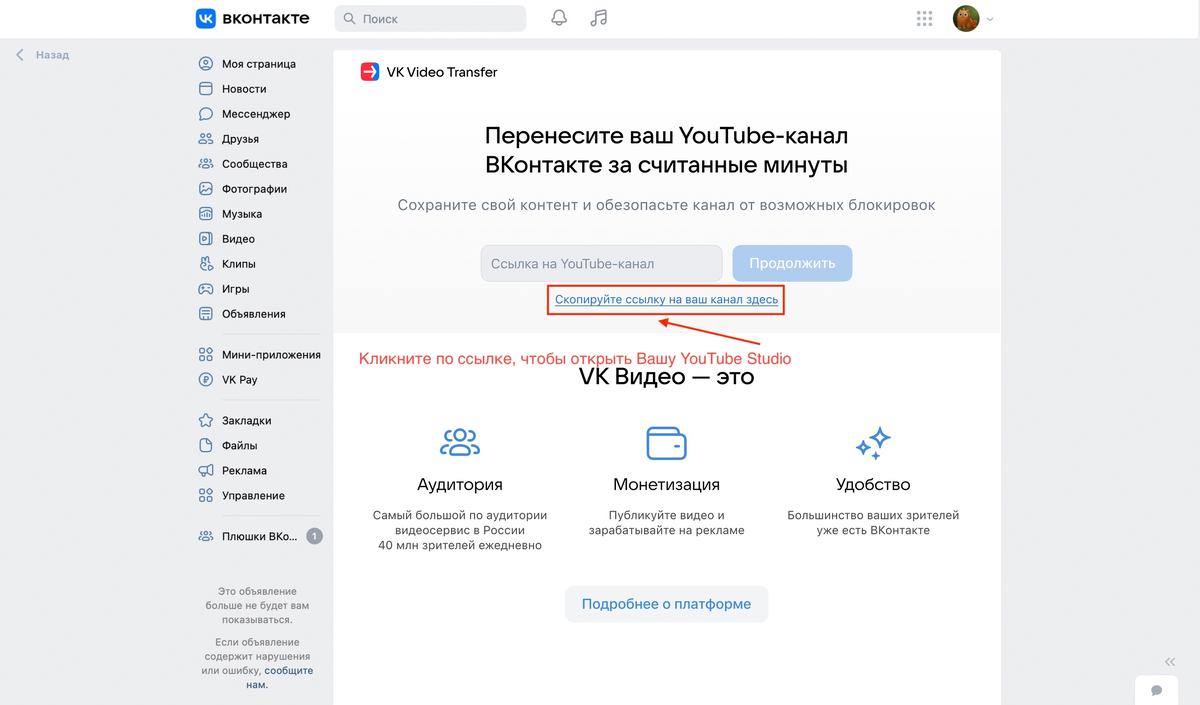Click the VK Pay ruble icon
Viewport: 1200px width, 705px height.
(206, 380)
